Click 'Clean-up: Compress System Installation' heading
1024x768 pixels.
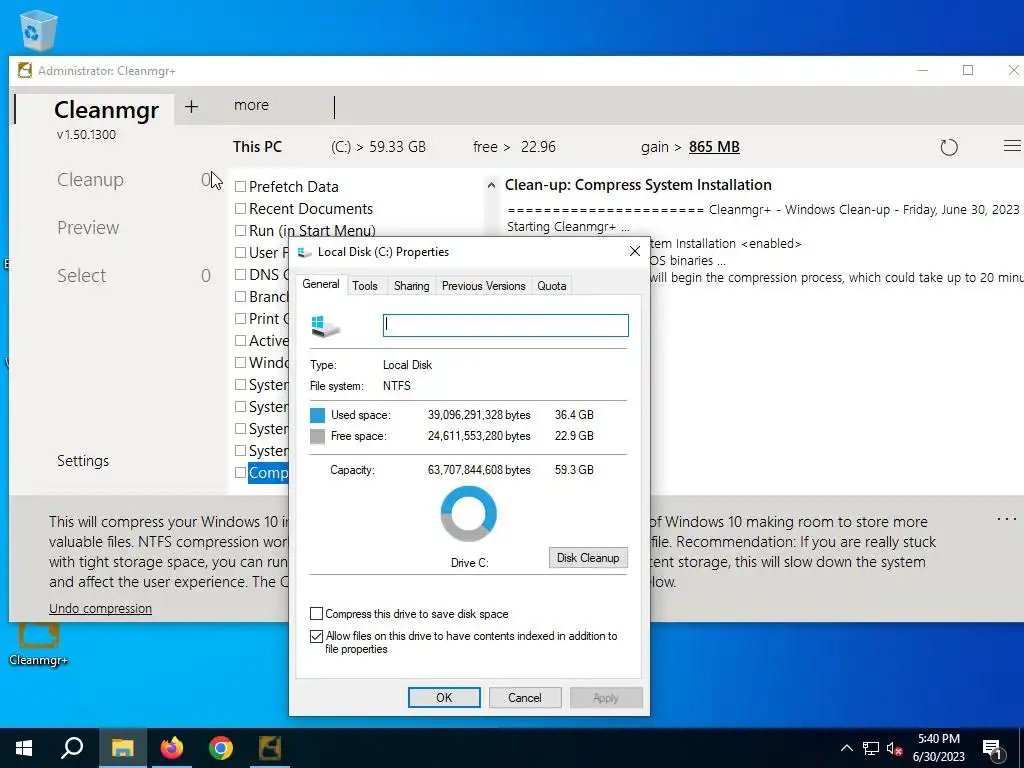(x=638, y=185)
